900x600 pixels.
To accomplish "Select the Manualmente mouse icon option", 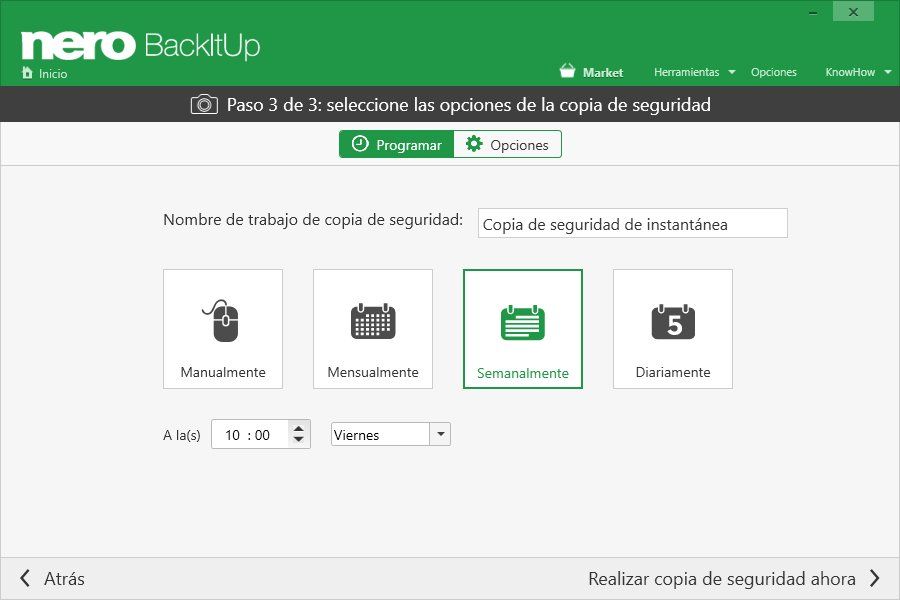I will pyautogui.click(x=223, y=329).
